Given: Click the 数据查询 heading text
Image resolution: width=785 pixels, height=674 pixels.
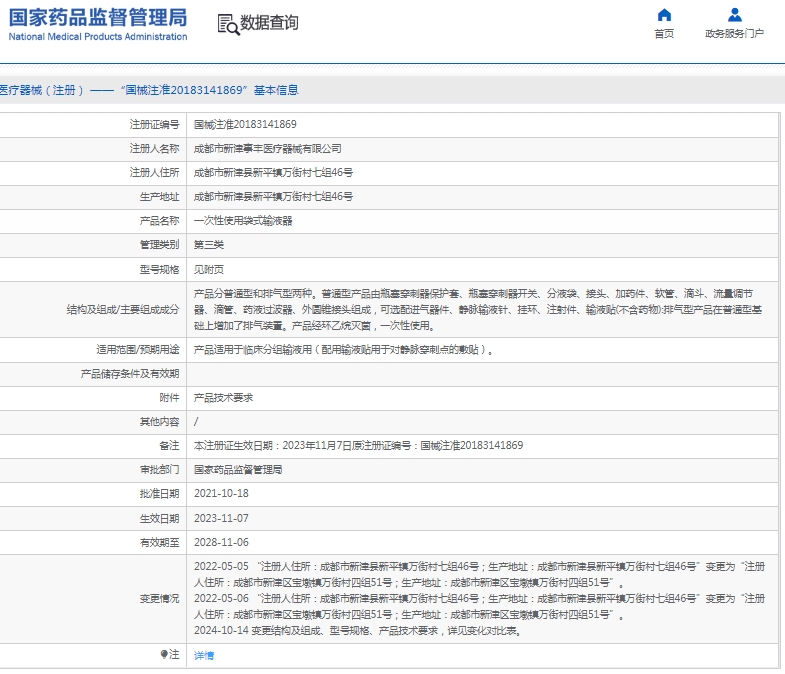Looking at the screenshot, I should pos(269,23).
